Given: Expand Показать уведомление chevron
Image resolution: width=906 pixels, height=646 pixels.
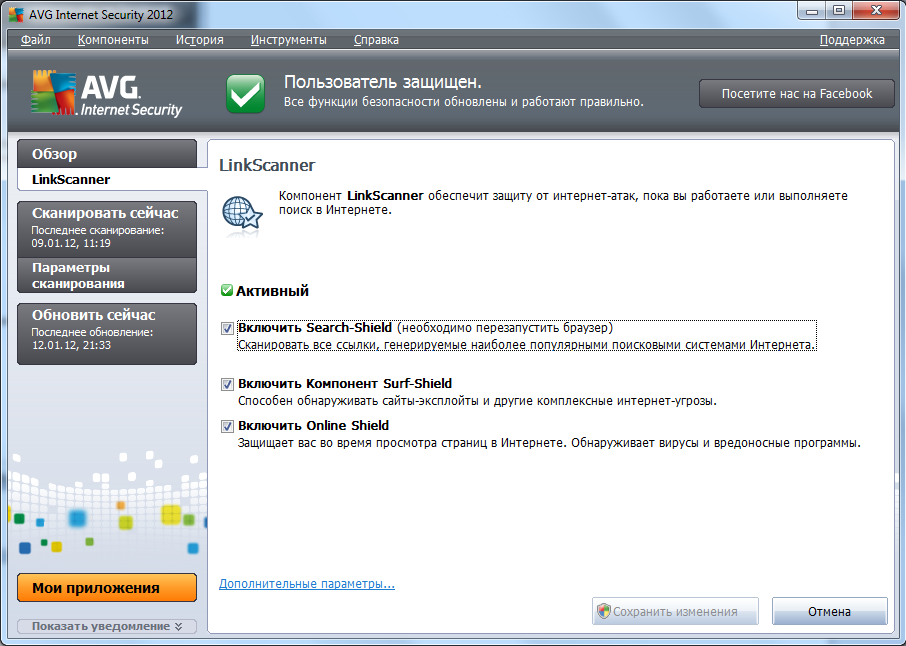Looking at the screenshot, I should [x=178, y=626].
